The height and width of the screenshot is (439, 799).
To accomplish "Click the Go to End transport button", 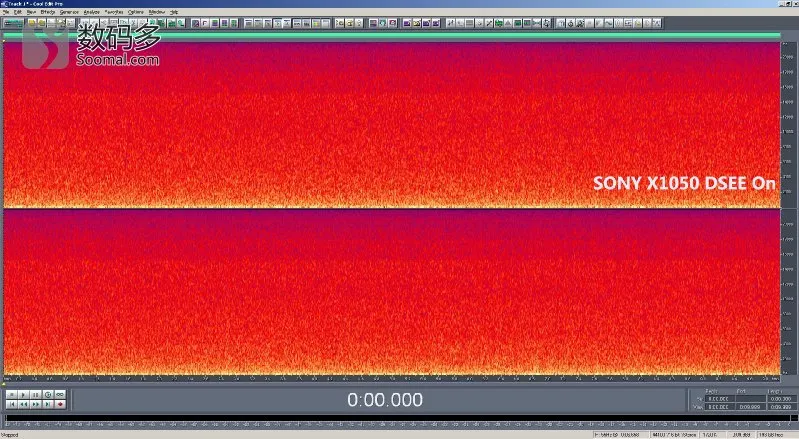I will click(x=48, y=404).
